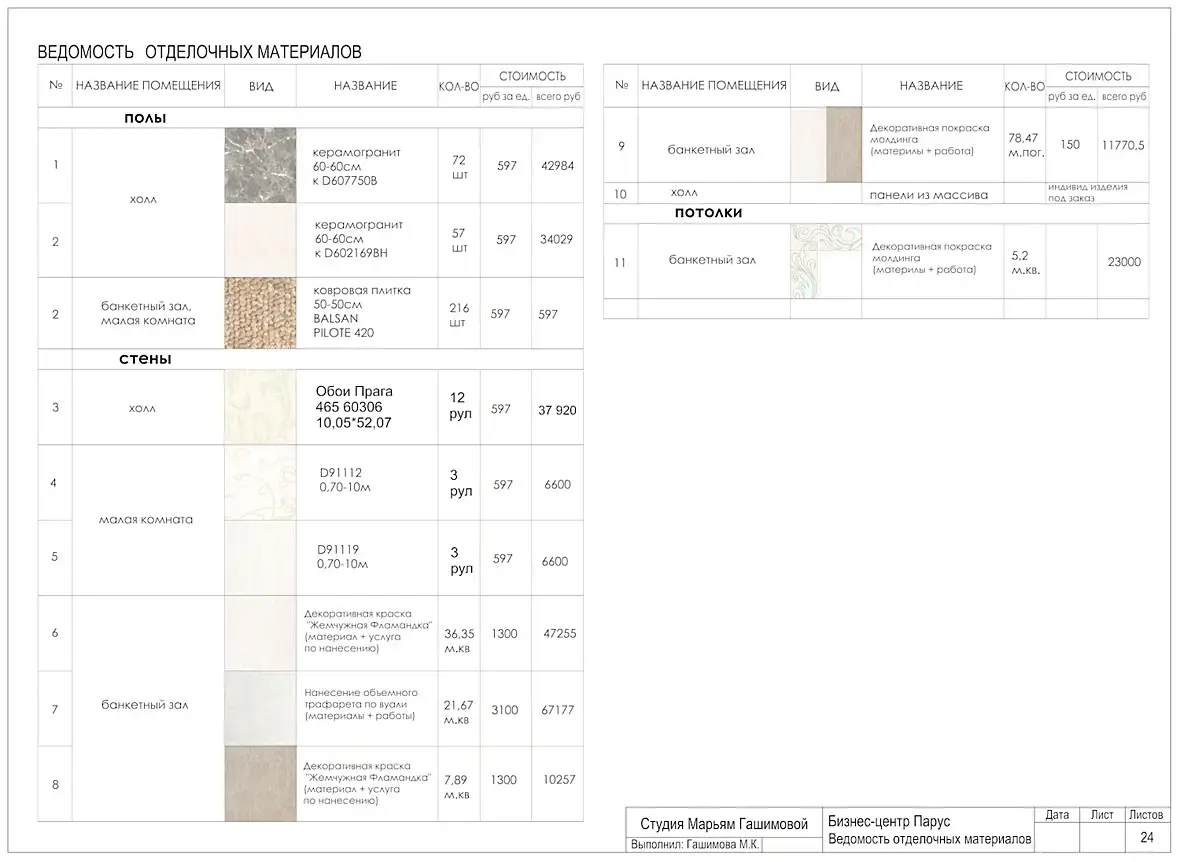The height and width of the screenshot is (862, 1180).
Task: Click the taupe paint swatch in row 8
Action: point(260,784)
